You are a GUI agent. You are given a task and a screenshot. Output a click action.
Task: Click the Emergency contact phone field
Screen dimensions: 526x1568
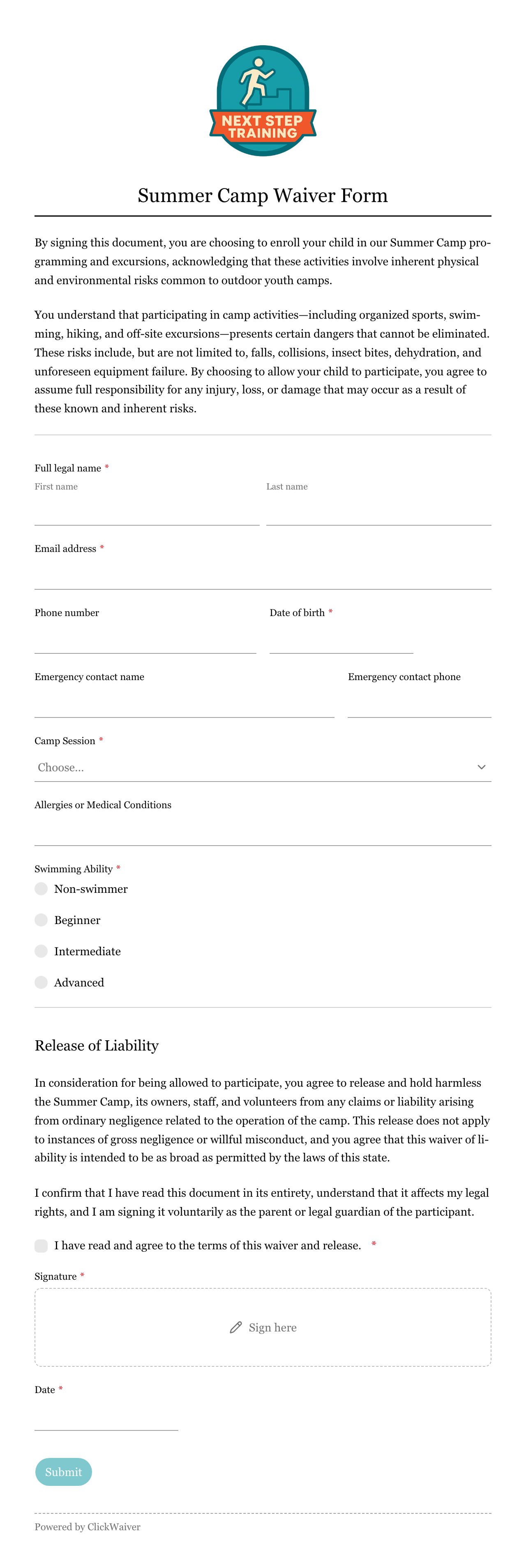[x=420, y=703]
